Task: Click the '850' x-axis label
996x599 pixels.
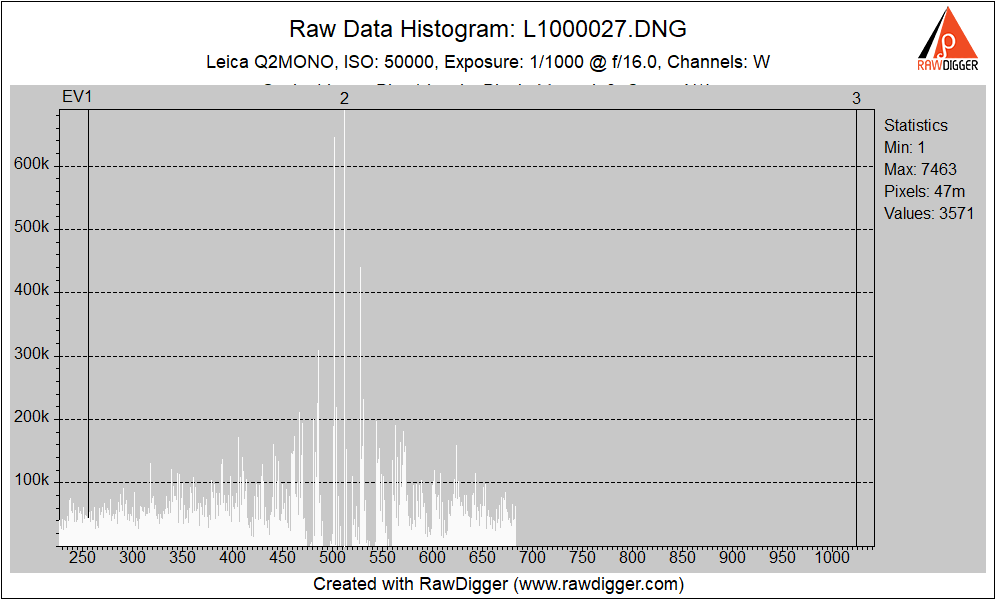Action: pyautogui.click(x=682, y=558)
